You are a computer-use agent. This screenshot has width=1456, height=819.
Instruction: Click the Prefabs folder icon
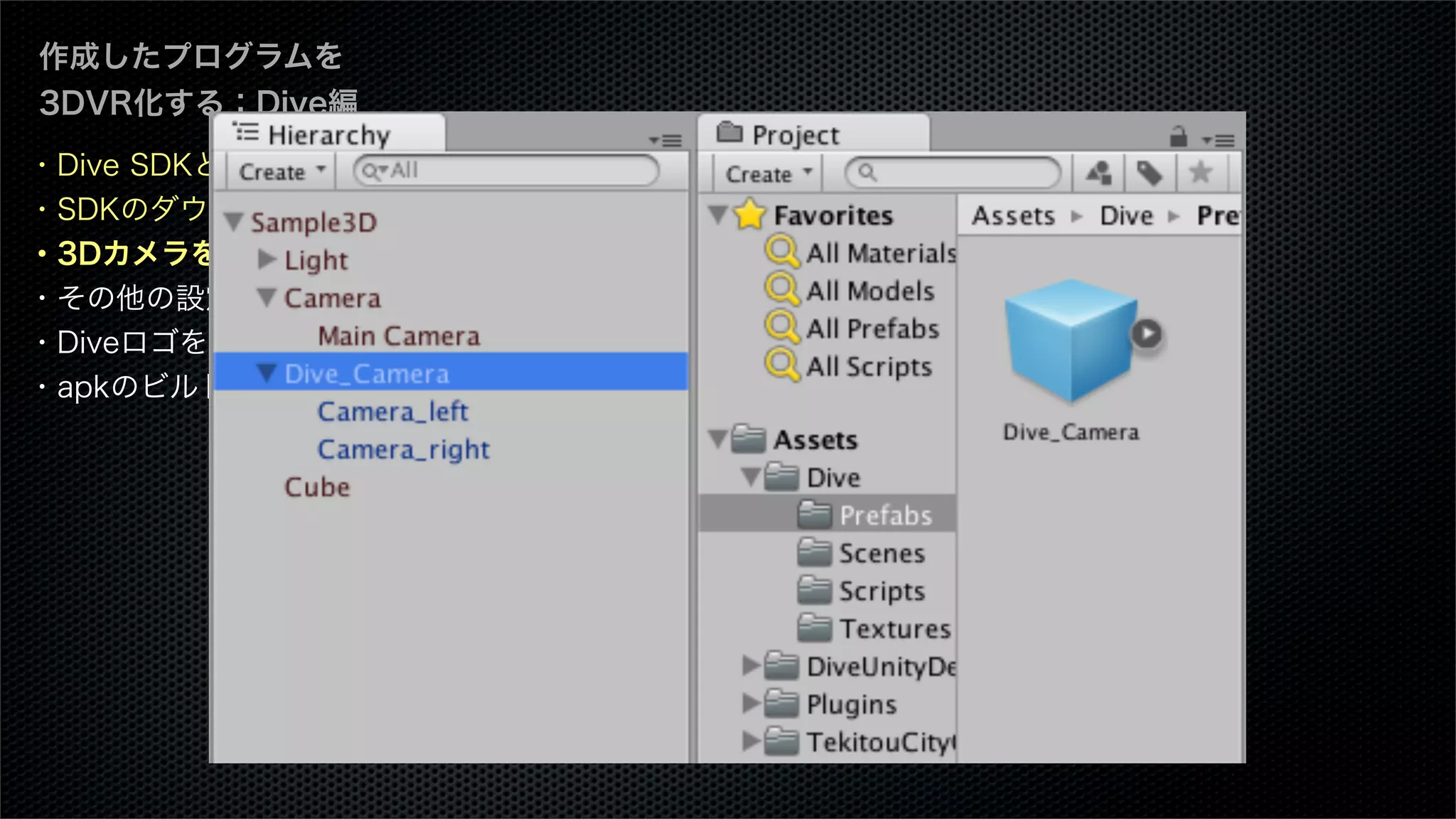(x=815, y=514)
